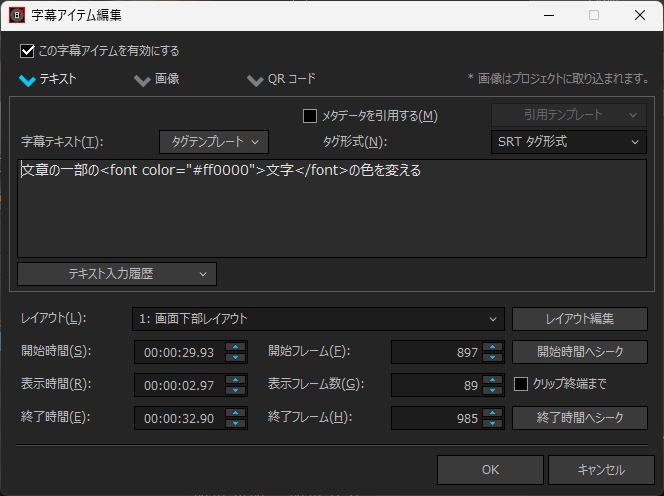
Task: Click the 開始時間 time field
Action: 180,352
